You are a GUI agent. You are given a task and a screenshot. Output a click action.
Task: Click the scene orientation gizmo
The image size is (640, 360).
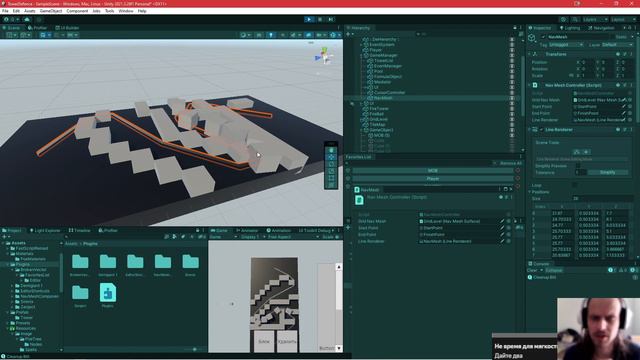(324, 56)
